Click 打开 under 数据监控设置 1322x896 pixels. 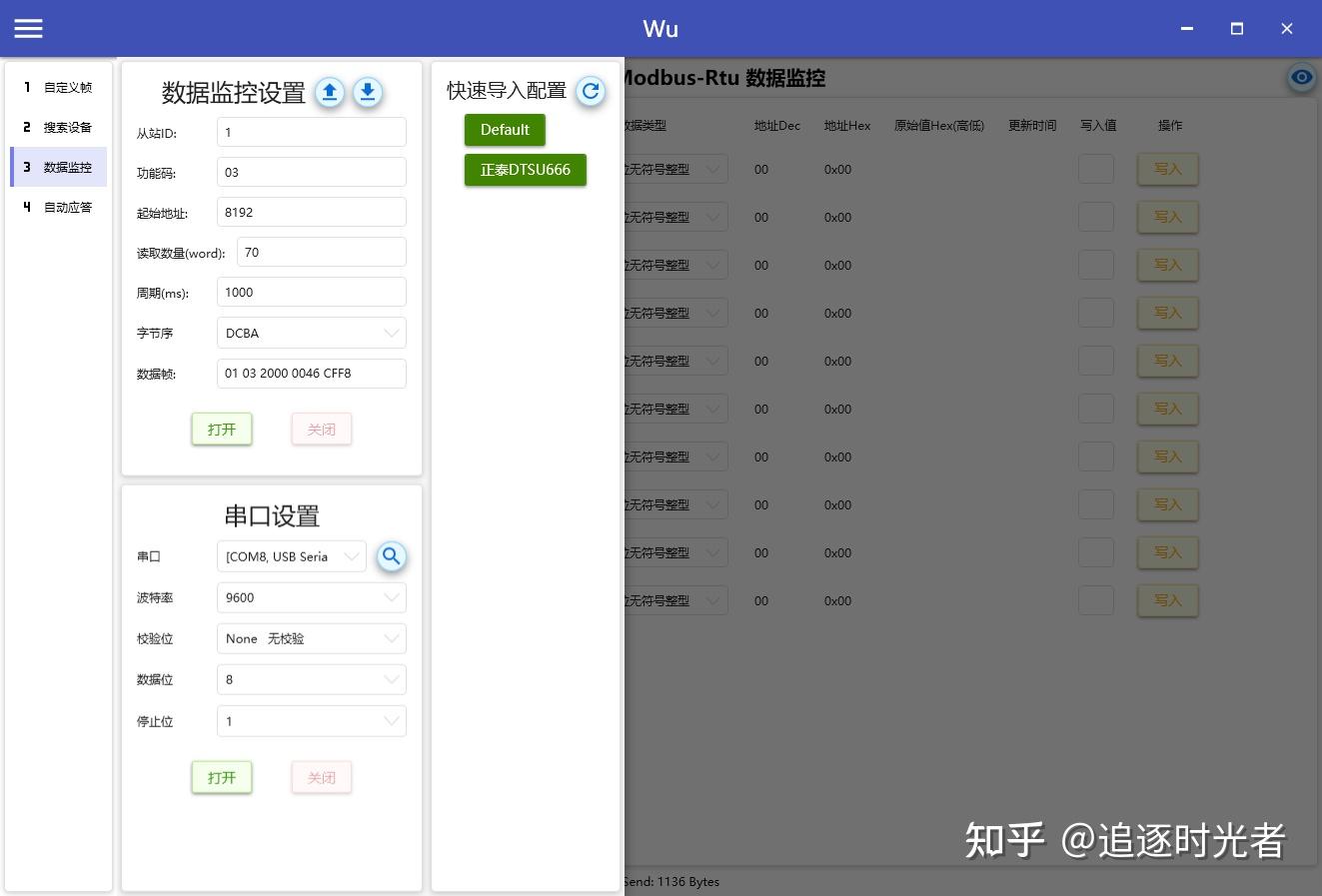[221, 429]
